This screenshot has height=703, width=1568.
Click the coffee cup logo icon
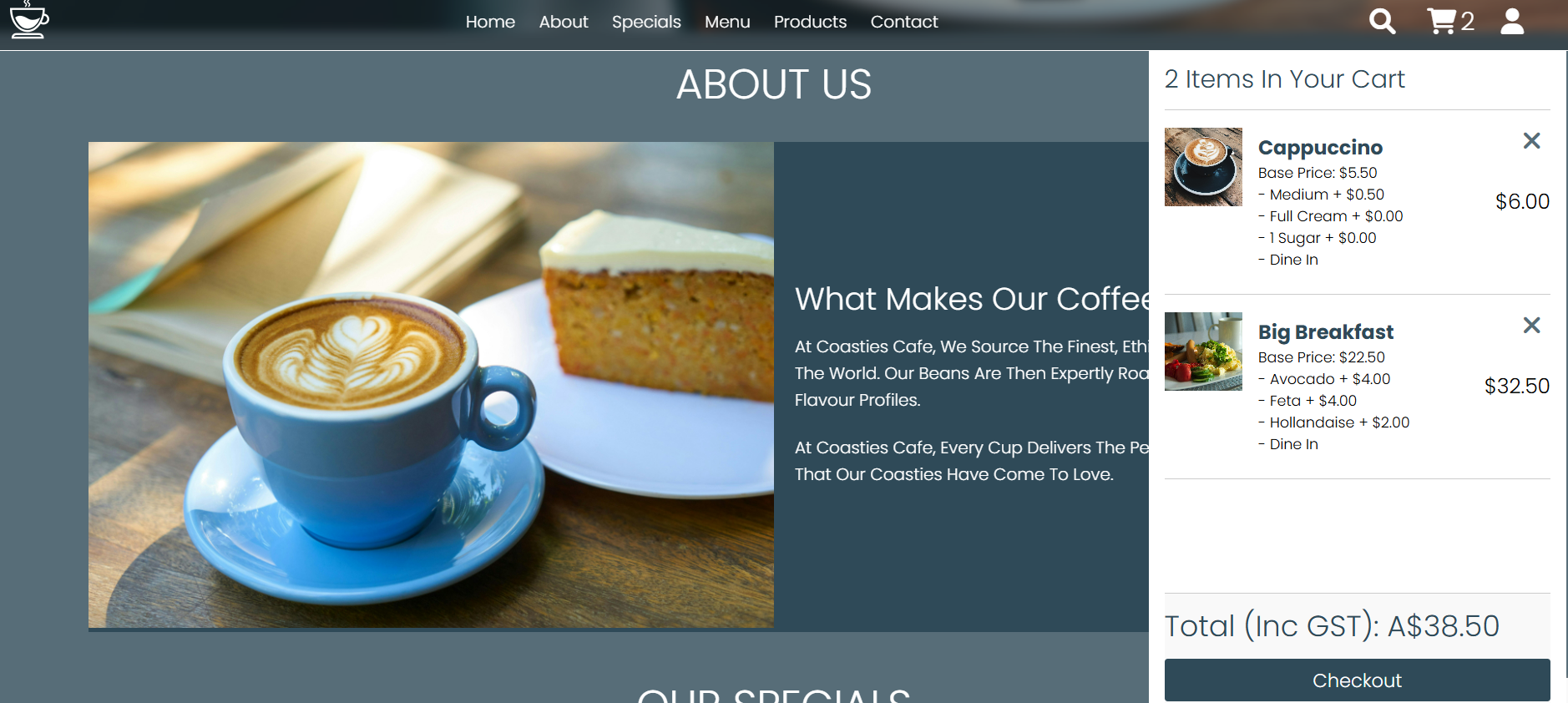(x=29, y=19)
